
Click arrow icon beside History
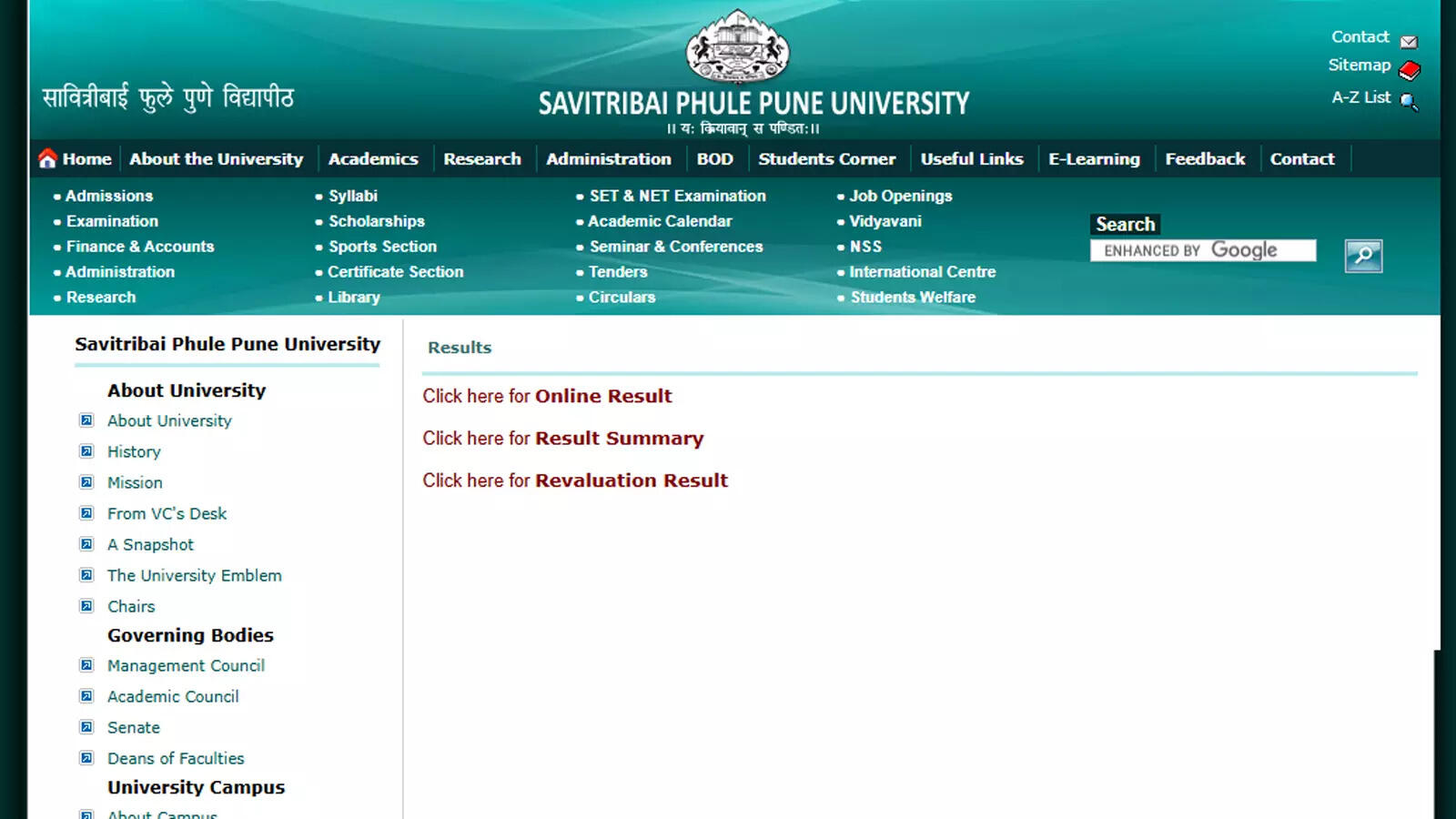click(x=86, y=451)
